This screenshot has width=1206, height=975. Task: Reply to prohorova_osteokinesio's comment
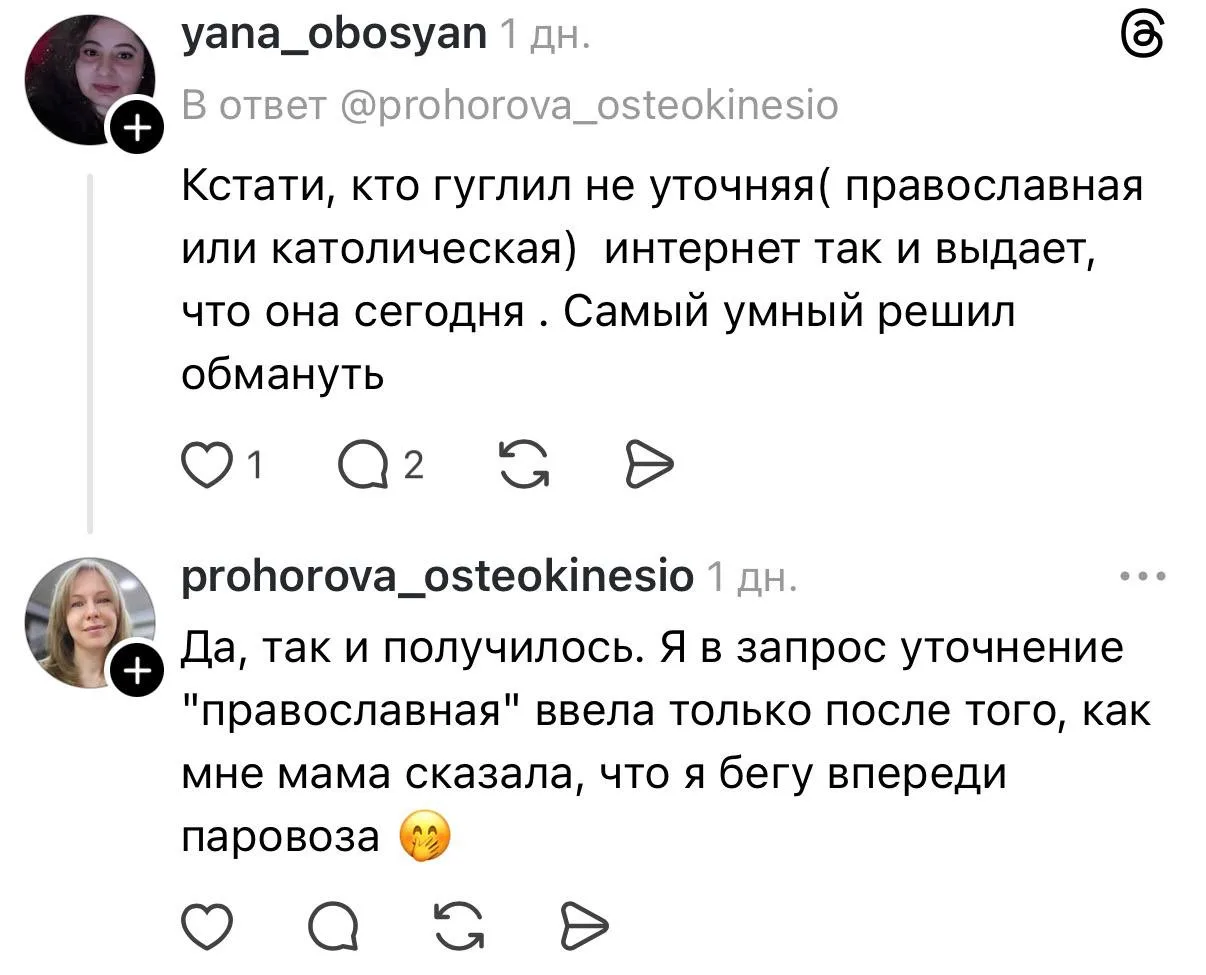(x=331, y=927)
